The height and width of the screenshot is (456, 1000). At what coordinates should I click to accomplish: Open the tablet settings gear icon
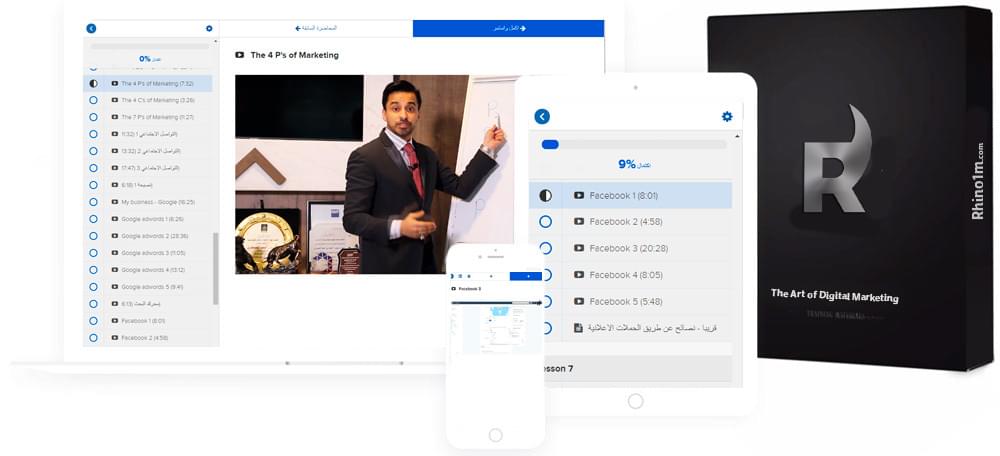tap(726, 117)
